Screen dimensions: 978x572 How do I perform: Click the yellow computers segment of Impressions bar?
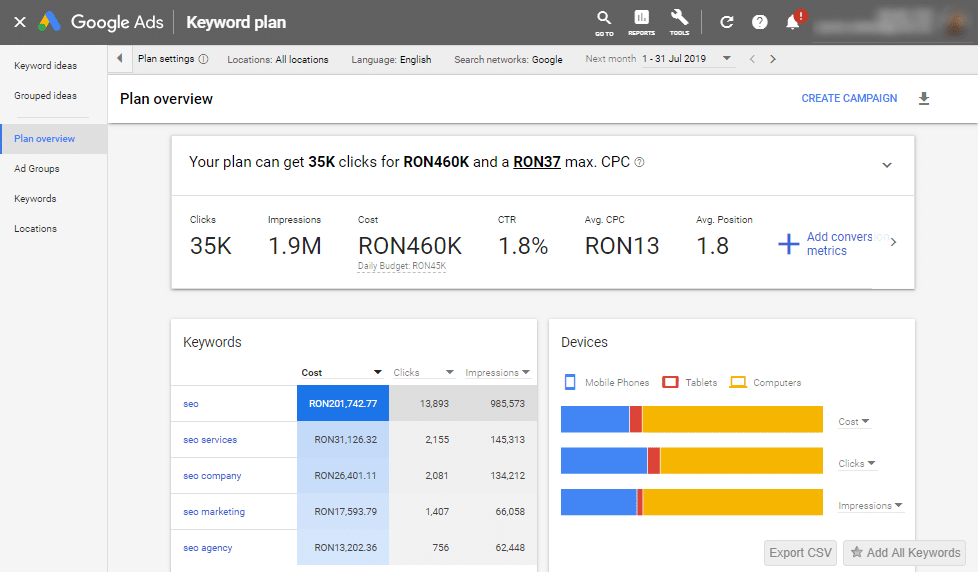(733, 502)
